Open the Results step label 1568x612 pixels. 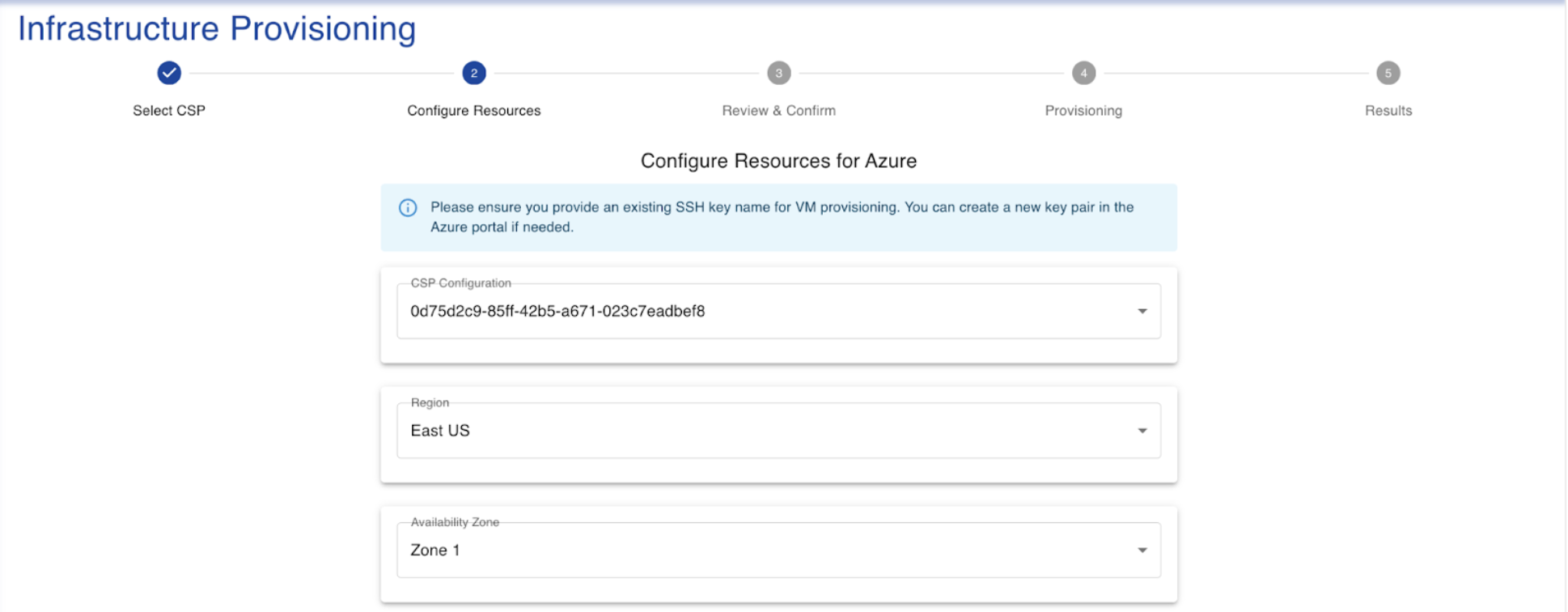1388,111
